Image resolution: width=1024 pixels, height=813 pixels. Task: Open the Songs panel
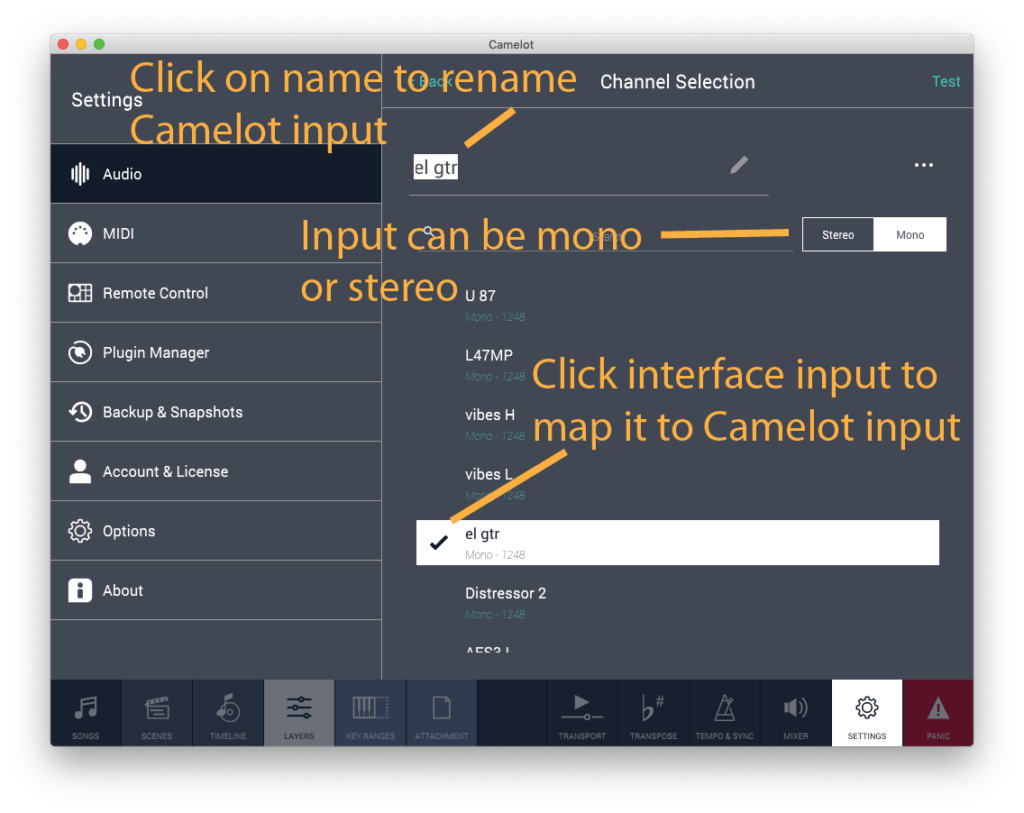(x=85, y=712)
